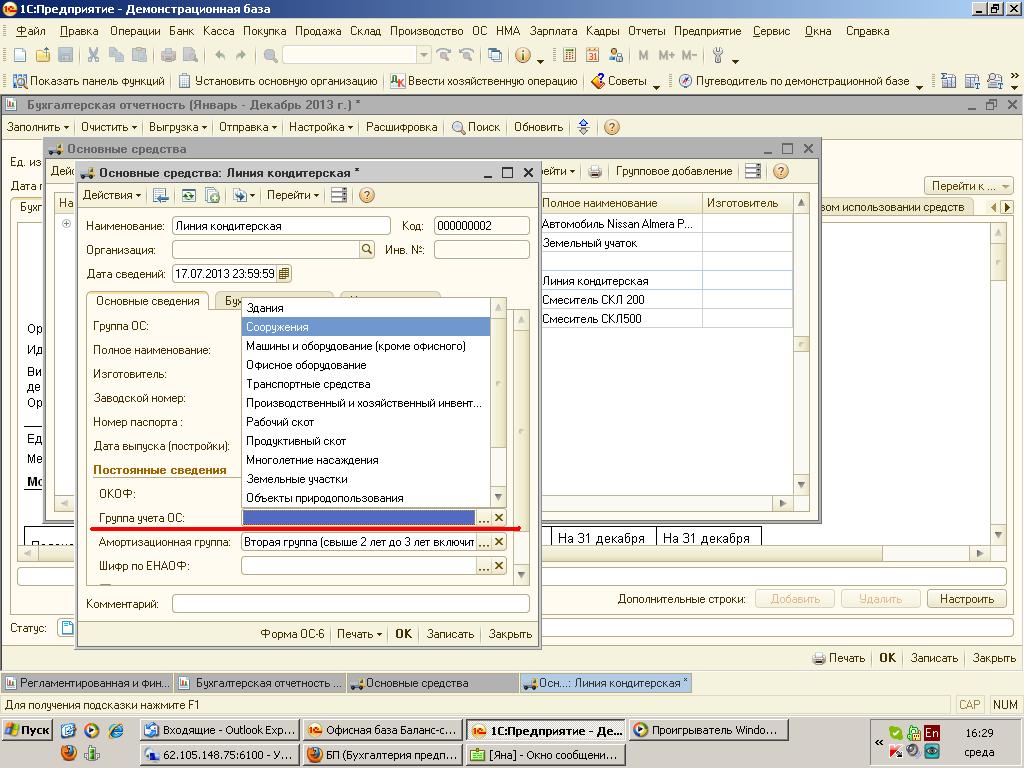
Task: Click Copy element icon in Линия кондитерская form
Action: (212, 195)
